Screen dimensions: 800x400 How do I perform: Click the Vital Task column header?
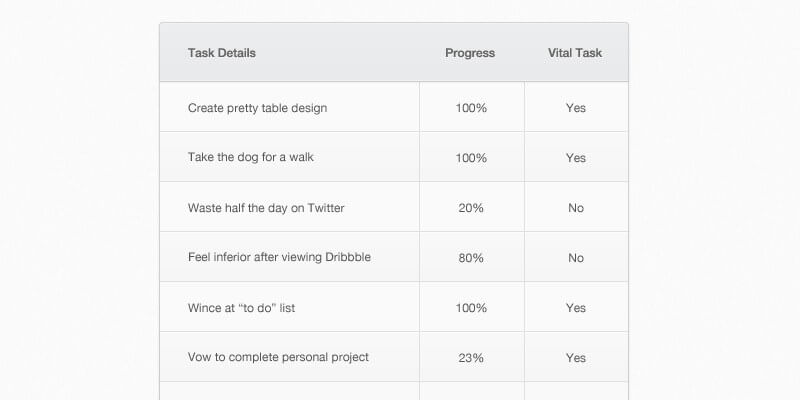click(x=575, y=53)
